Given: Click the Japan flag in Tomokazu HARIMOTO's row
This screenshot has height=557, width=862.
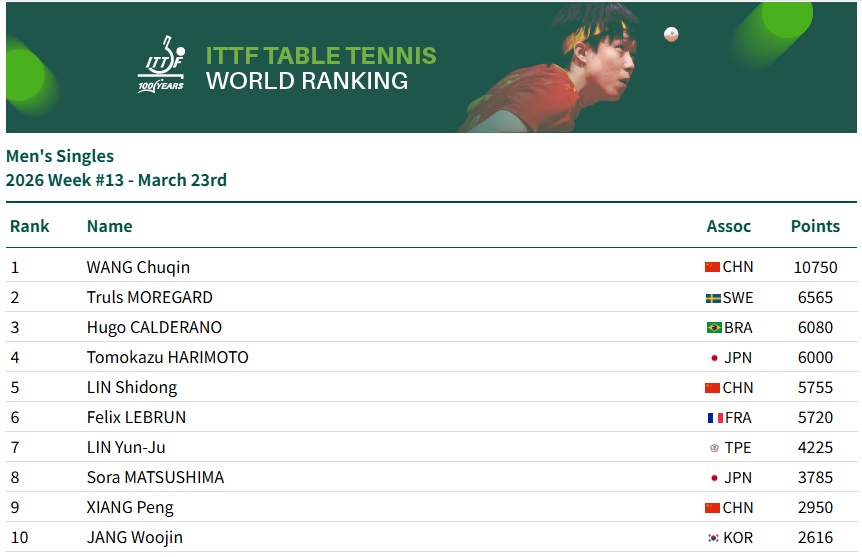Looking at the screenshot, I should (714, 358).
